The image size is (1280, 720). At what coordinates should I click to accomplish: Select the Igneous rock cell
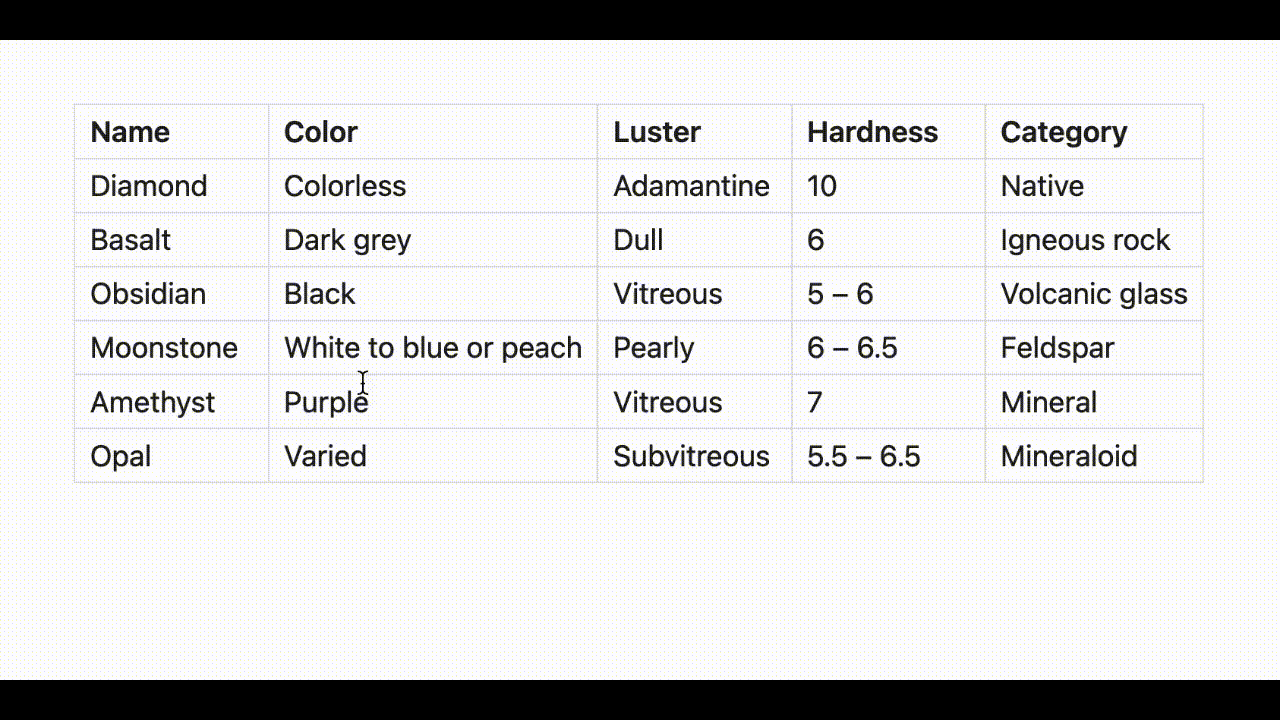(1085, 240)
